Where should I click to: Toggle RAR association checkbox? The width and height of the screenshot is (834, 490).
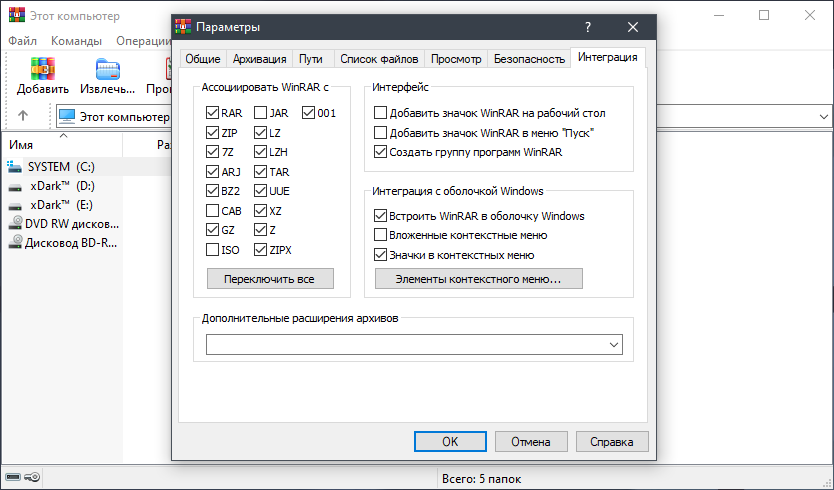(x=212, y=113)
